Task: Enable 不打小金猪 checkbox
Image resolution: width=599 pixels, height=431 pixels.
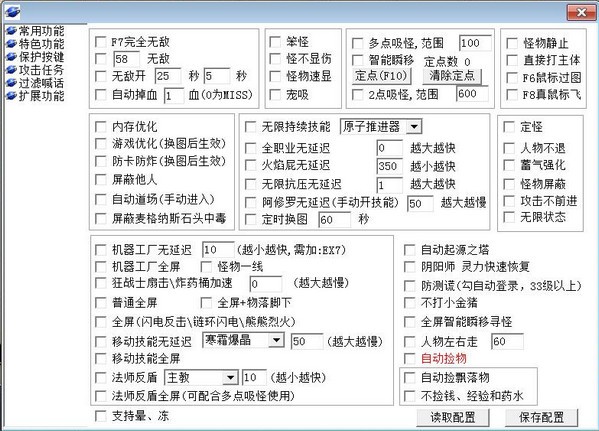Action: point(410,303)
